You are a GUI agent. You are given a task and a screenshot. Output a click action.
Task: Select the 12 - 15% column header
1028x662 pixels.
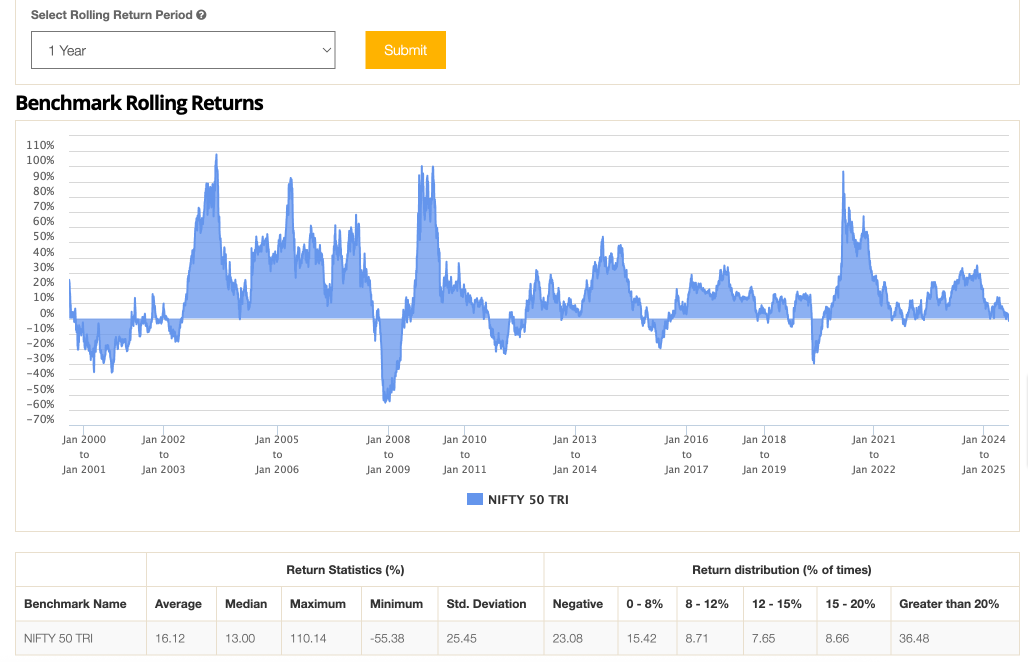coord(776,604)
